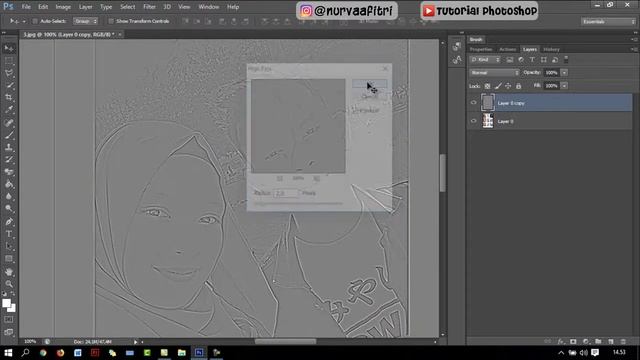The width and height of the screenshot is (640, 360).
Task: Click the Layer 0 thumbnail
Action: point(488,121)
